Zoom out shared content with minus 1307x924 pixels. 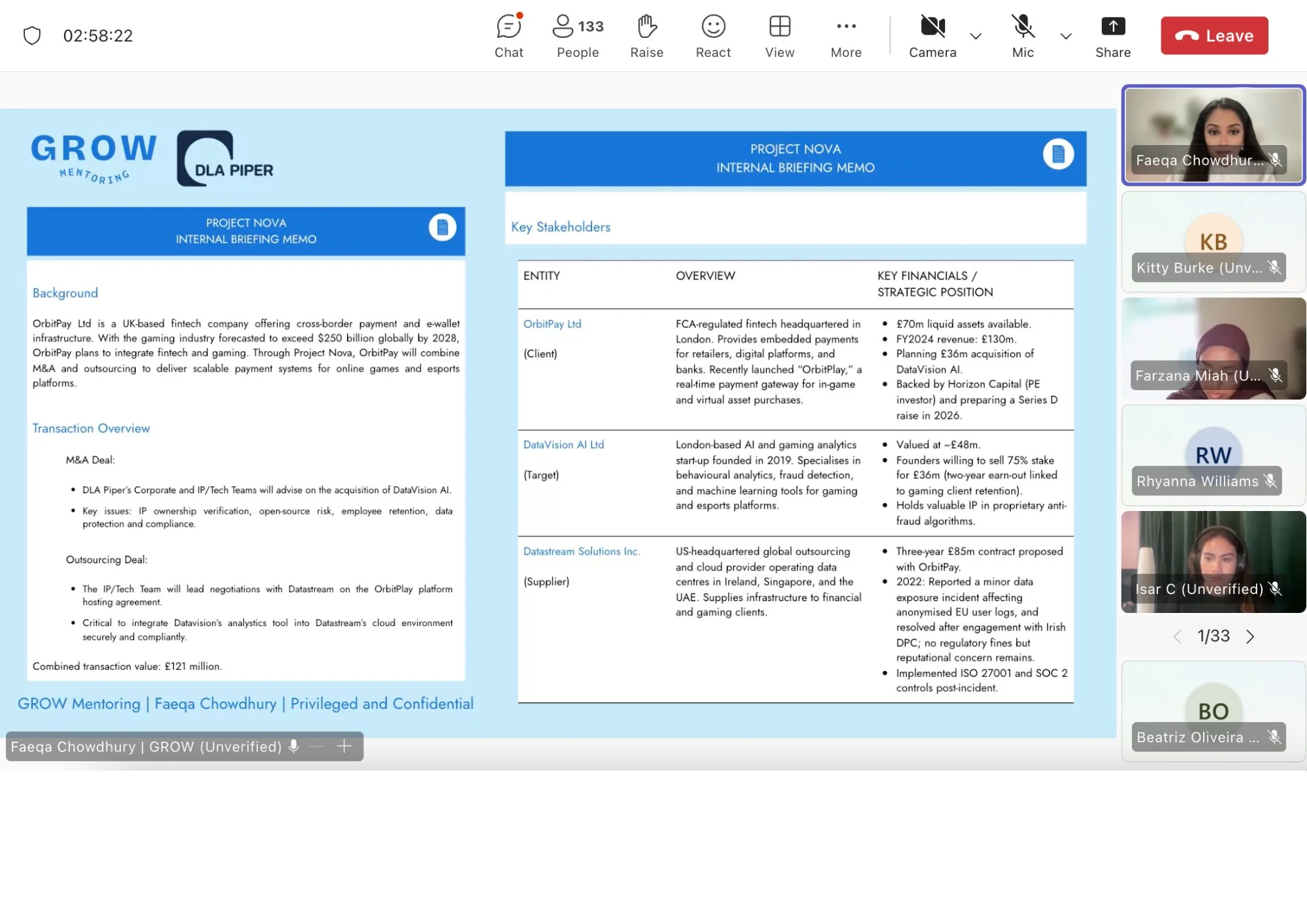pyautogui.click(x=317, y=746)
